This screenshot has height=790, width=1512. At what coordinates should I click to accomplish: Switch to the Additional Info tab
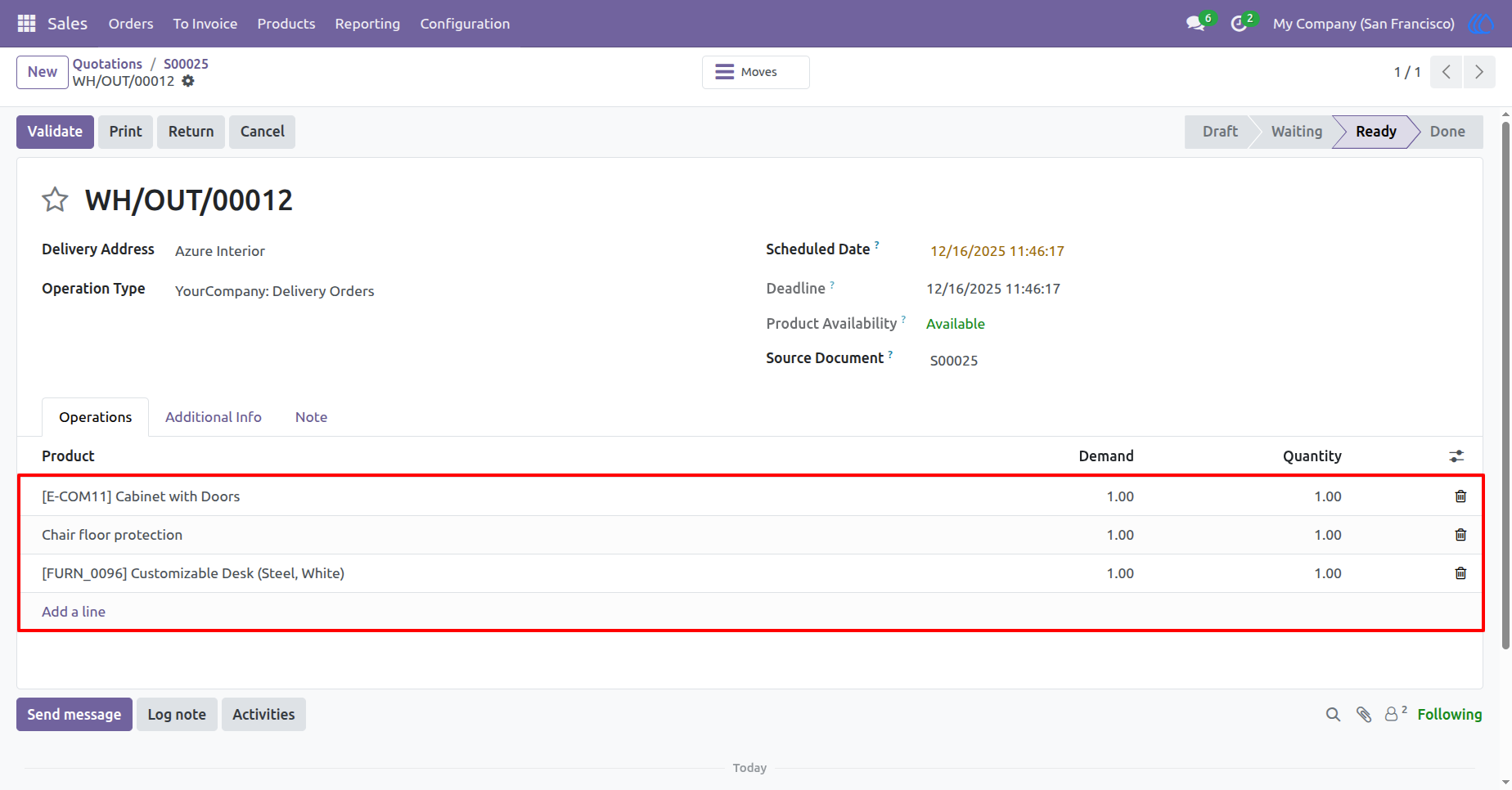[214, 417]
